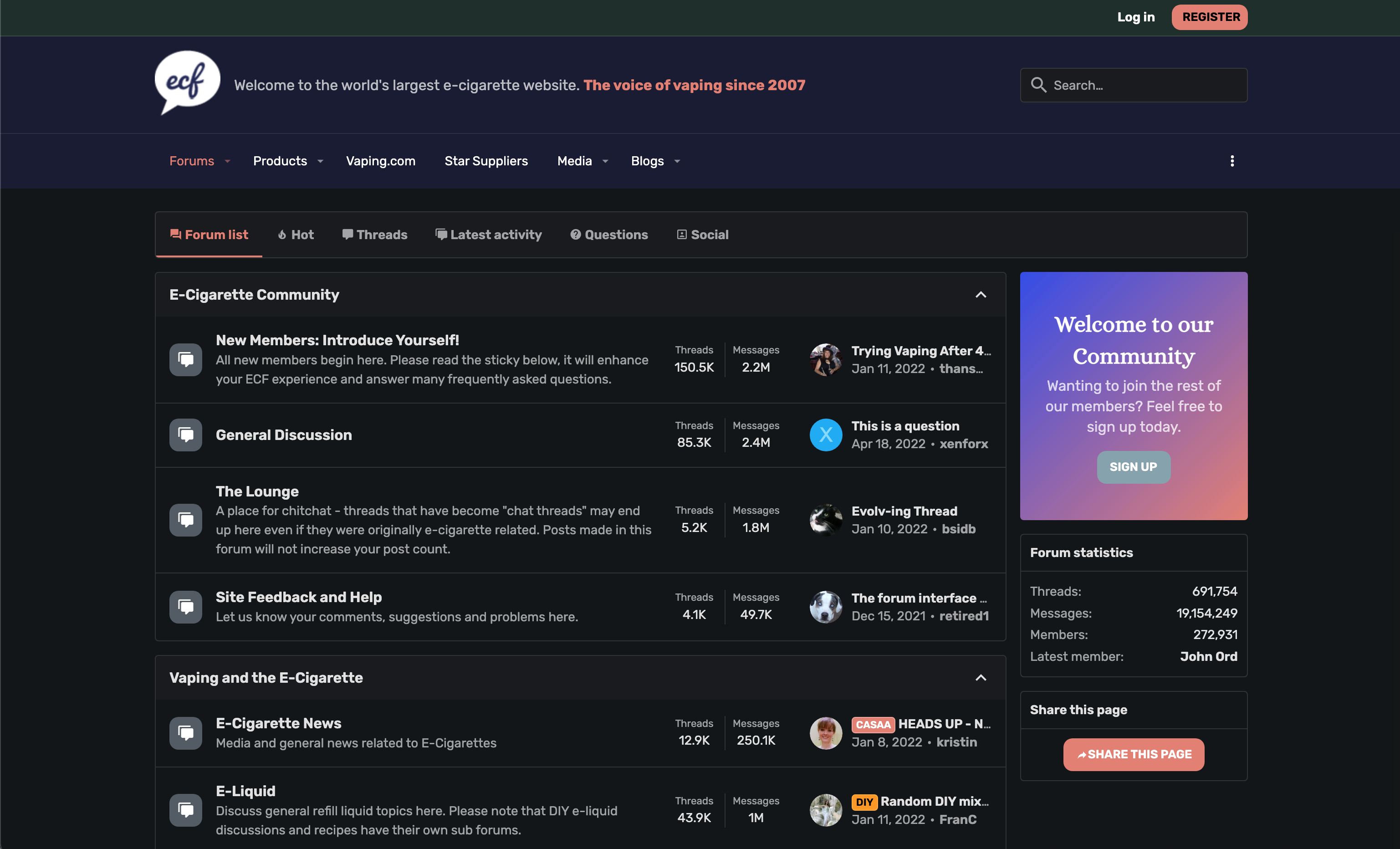Open the three-dot more options menu

point(1232,161)
